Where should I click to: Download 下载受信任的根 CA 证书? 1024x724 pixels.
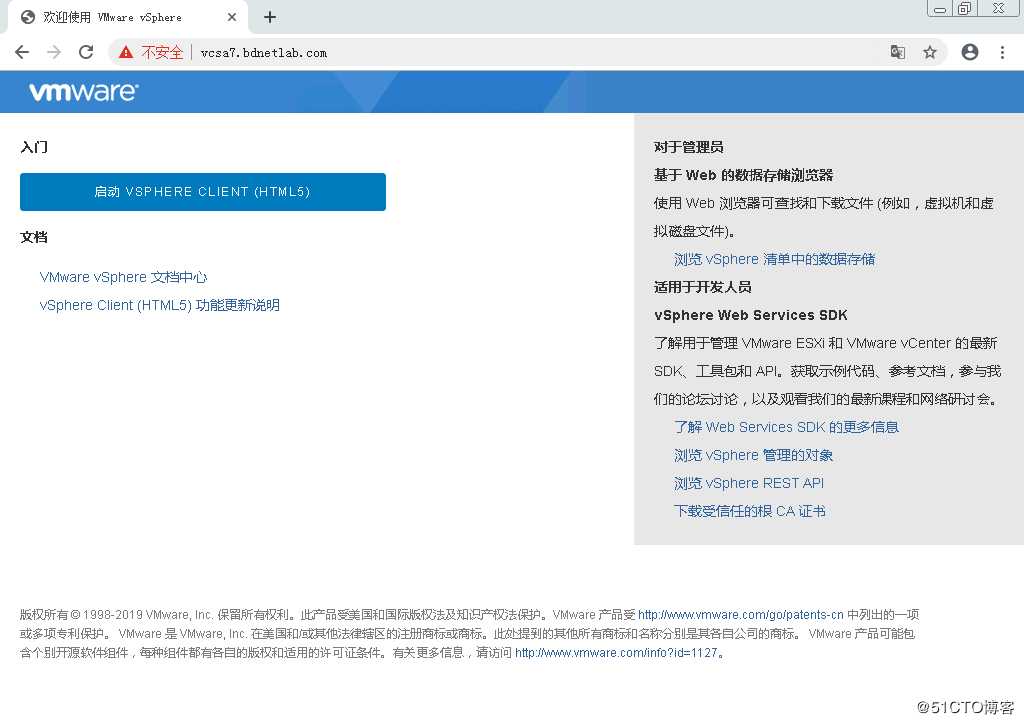pos(750,511)
